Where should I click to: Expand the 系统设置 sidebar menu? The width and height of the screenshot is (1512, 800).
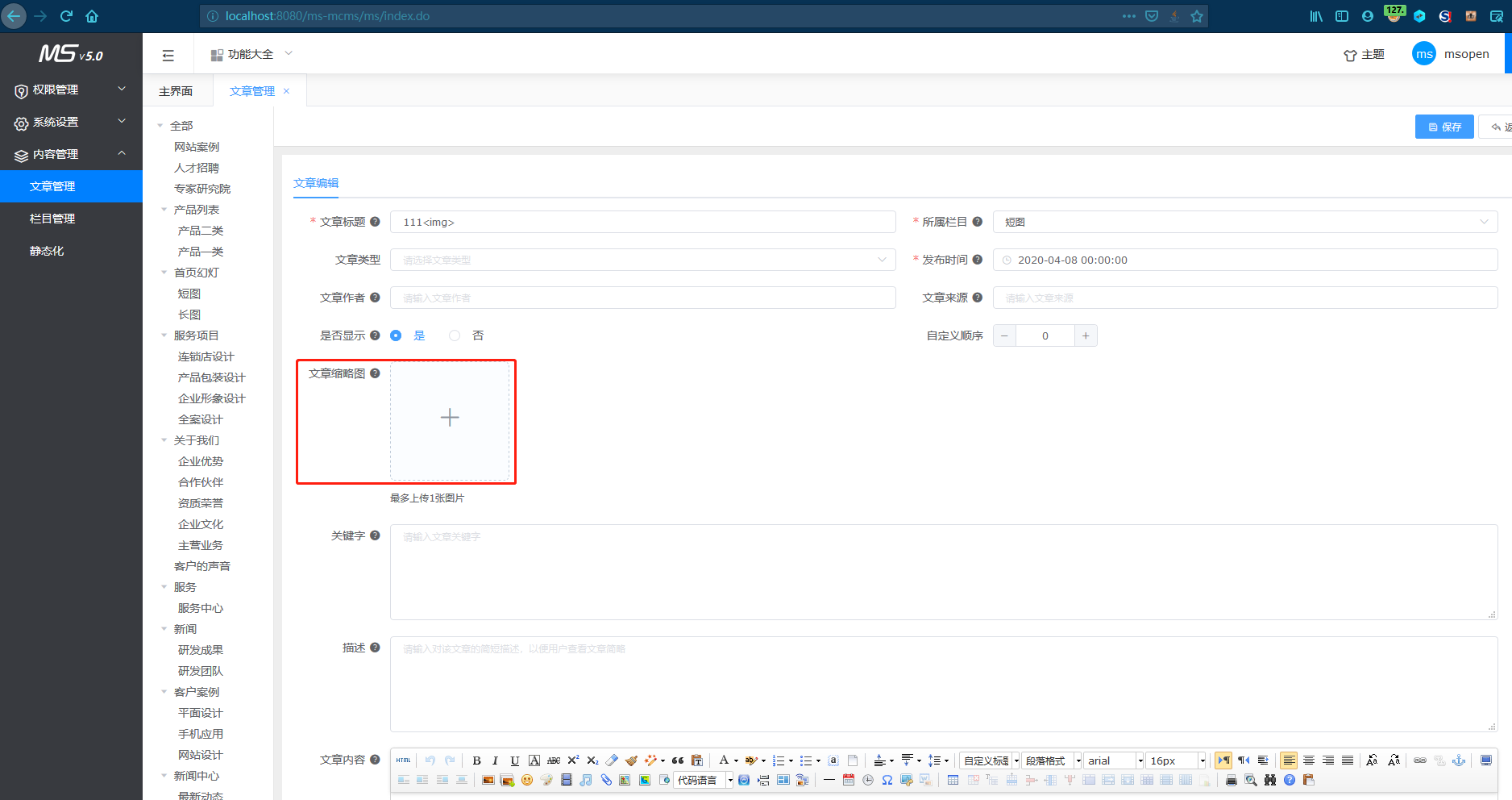[x=71, y=122]
